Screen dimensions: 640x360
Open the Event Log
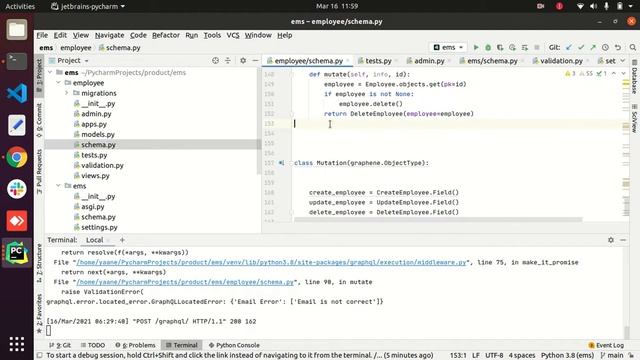606,345
